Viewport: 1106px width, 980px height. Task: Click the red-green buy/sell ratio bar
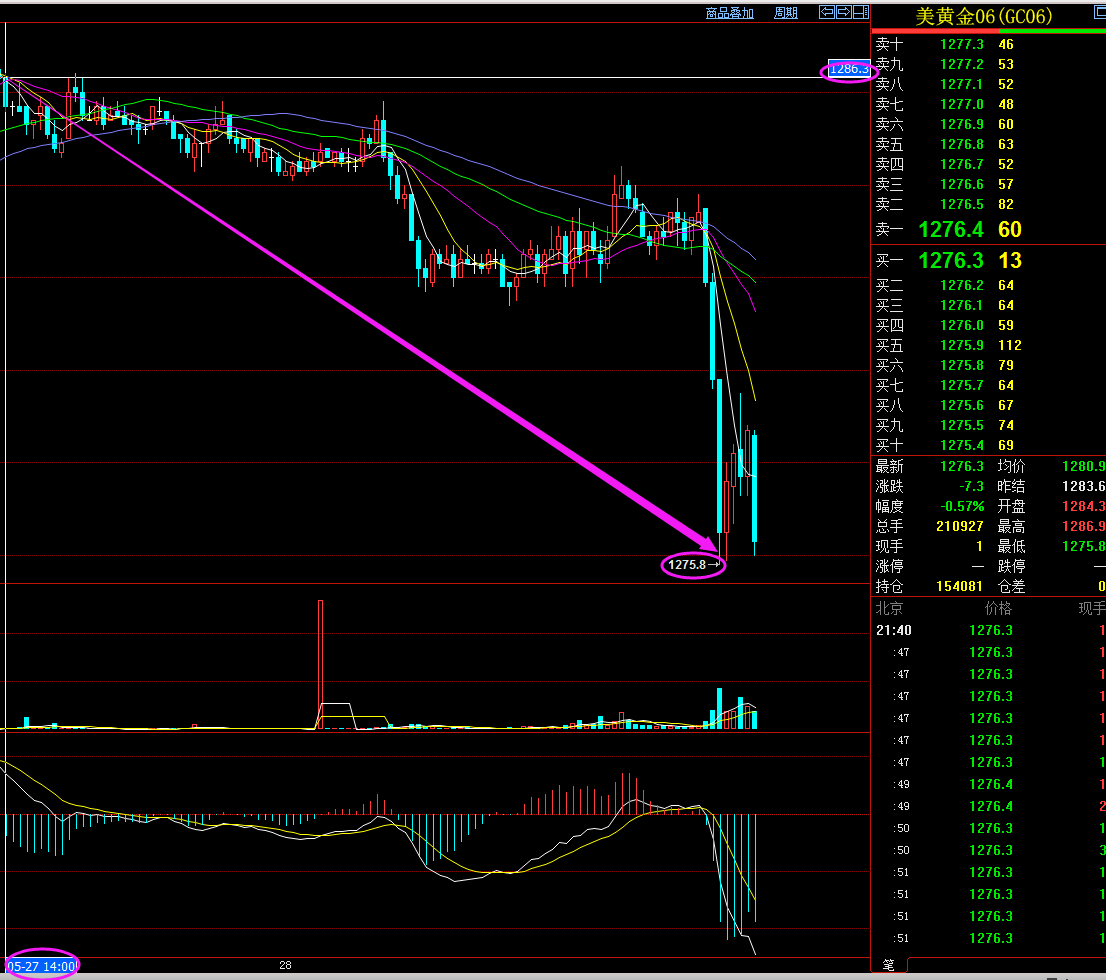988,31
